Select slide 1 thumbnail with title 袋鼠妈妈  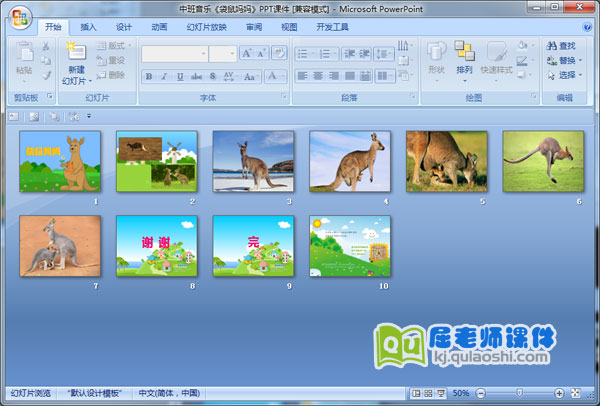coord(60,161)
